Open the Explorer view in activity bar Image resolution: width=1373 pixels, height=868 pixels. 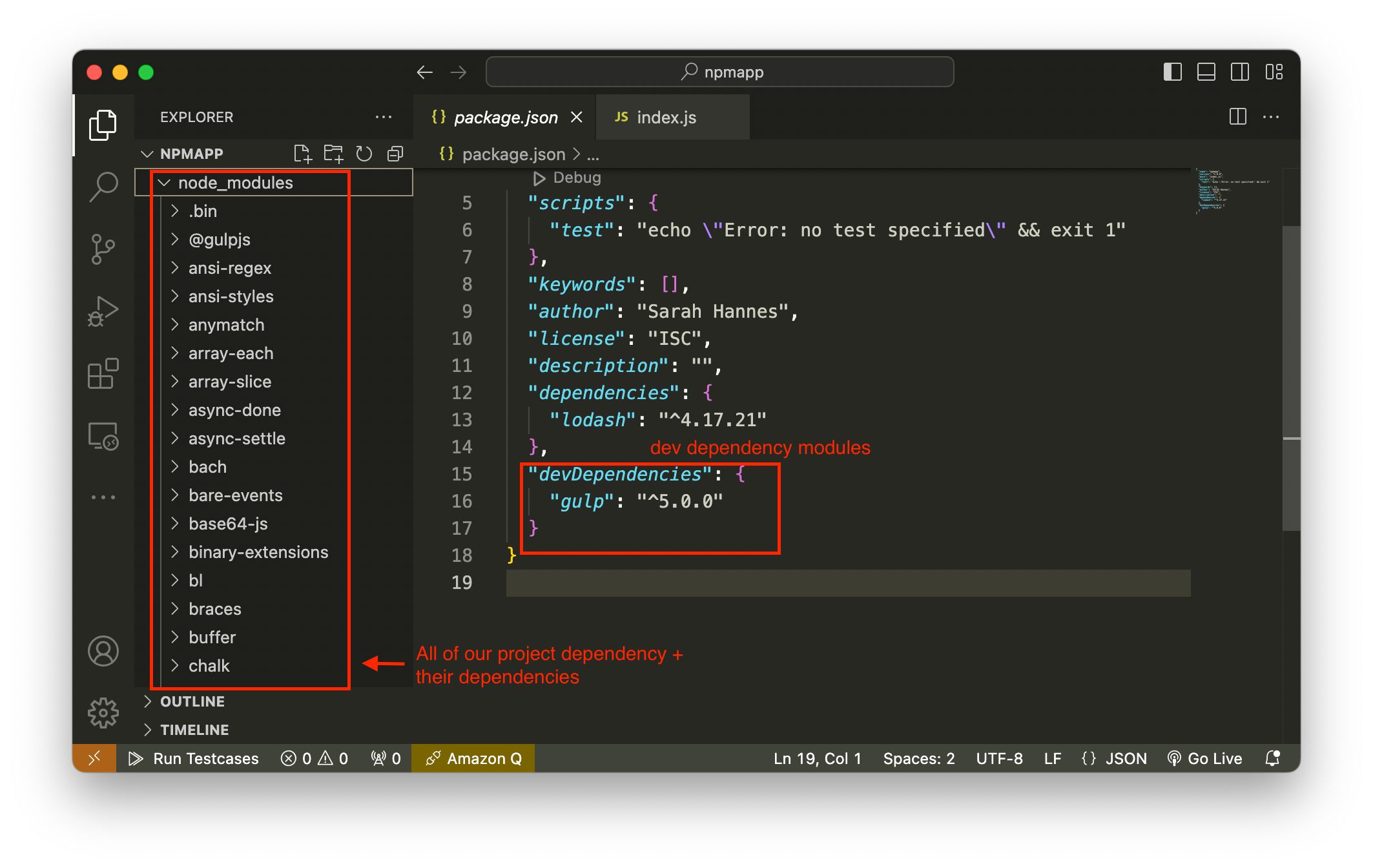[x=103, y=125]
